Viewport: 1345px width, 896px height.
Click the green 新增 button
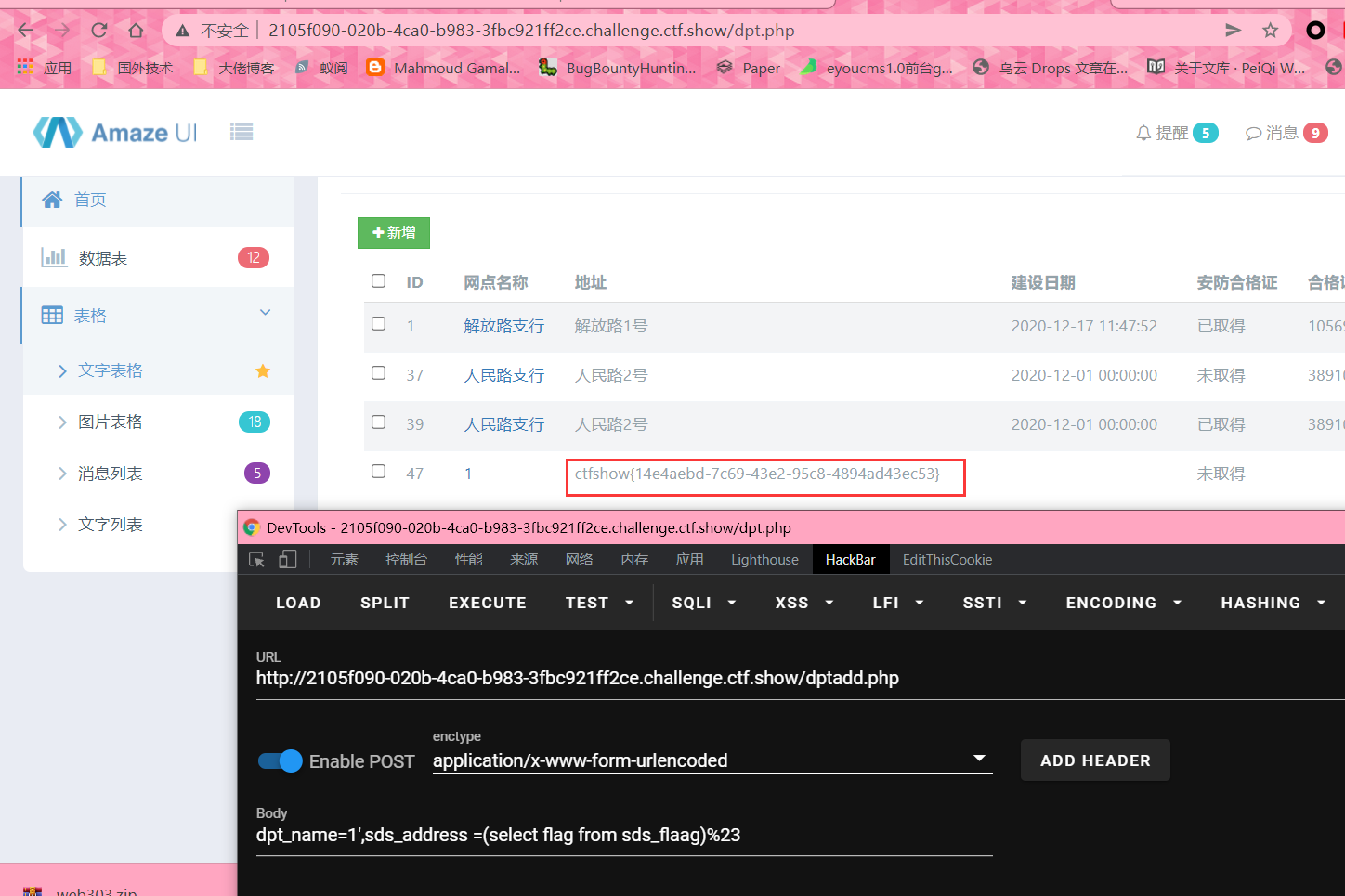[394, 232]
